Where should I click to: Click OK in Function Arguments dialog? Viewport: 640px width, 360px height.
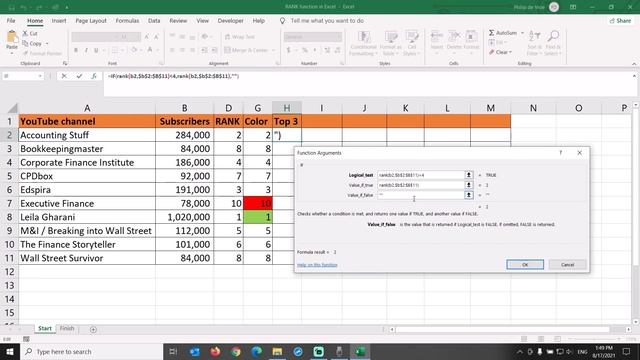[x=525, y=264]
